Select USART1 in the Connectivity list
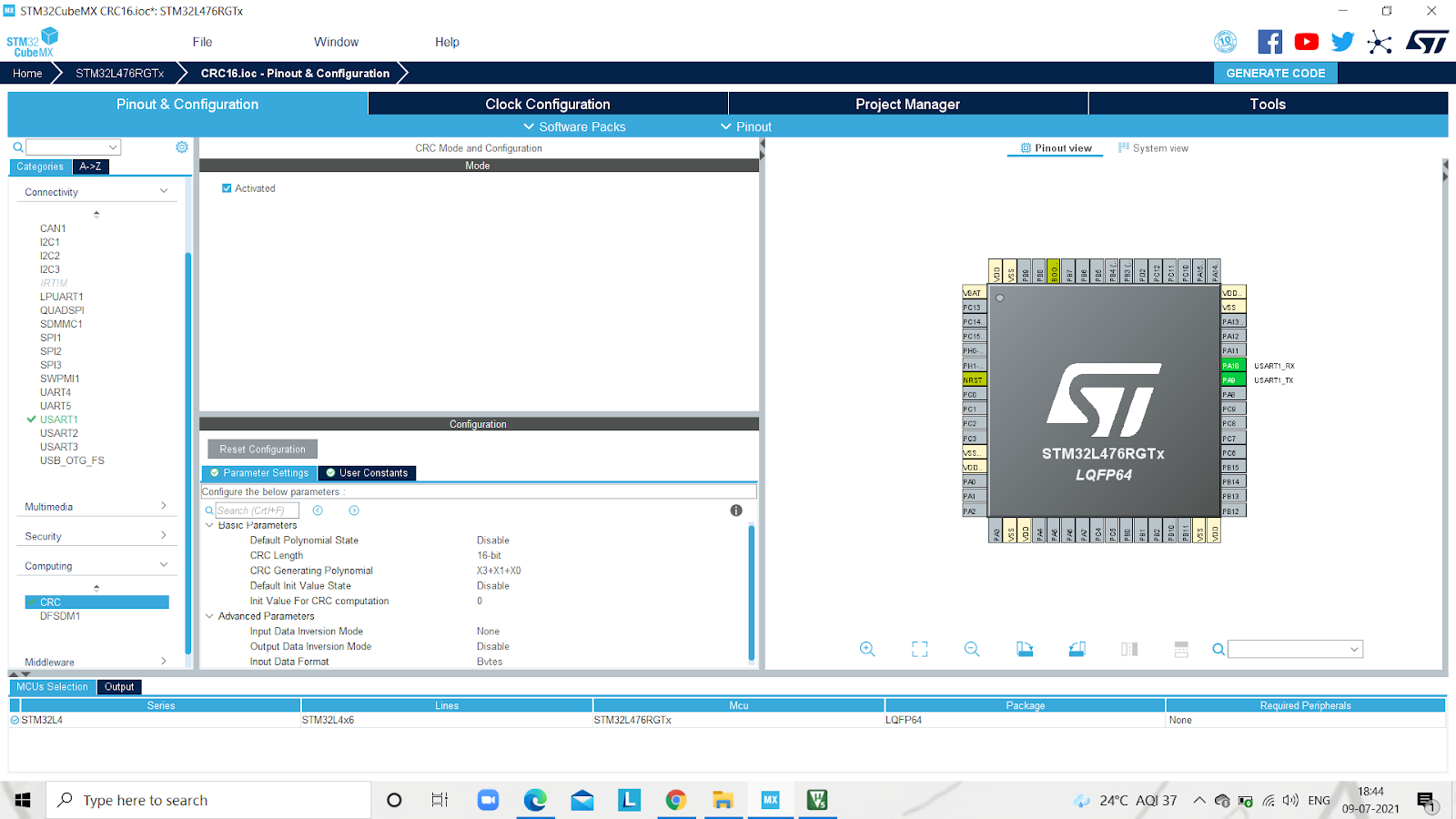Image resolution: width=1456 pixels, height=819 pixels. click(59, 420)
